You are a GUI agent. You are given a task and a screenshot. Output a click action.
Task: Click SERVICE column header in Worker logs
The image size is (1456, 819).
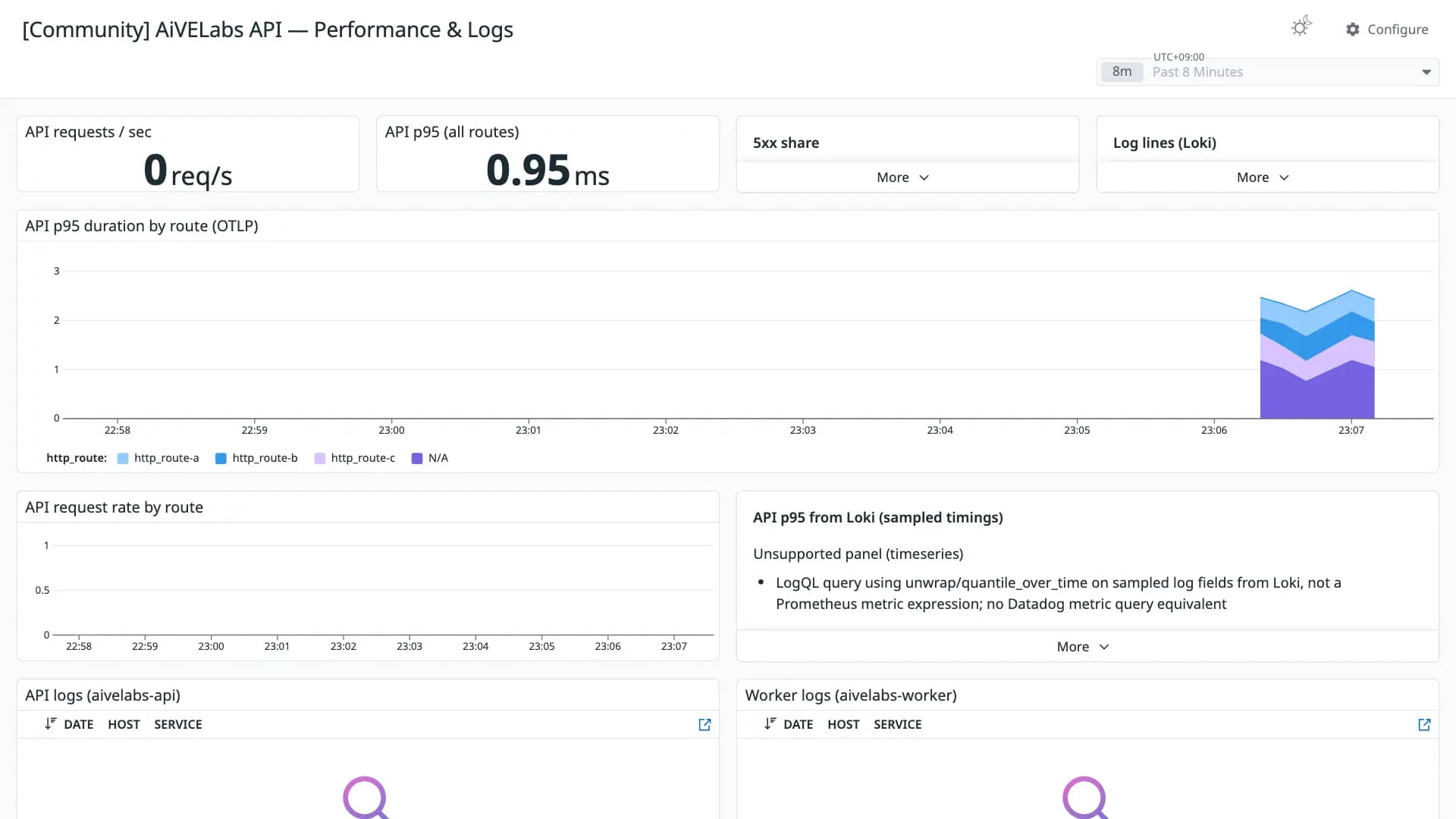click(x=898, y=725)
